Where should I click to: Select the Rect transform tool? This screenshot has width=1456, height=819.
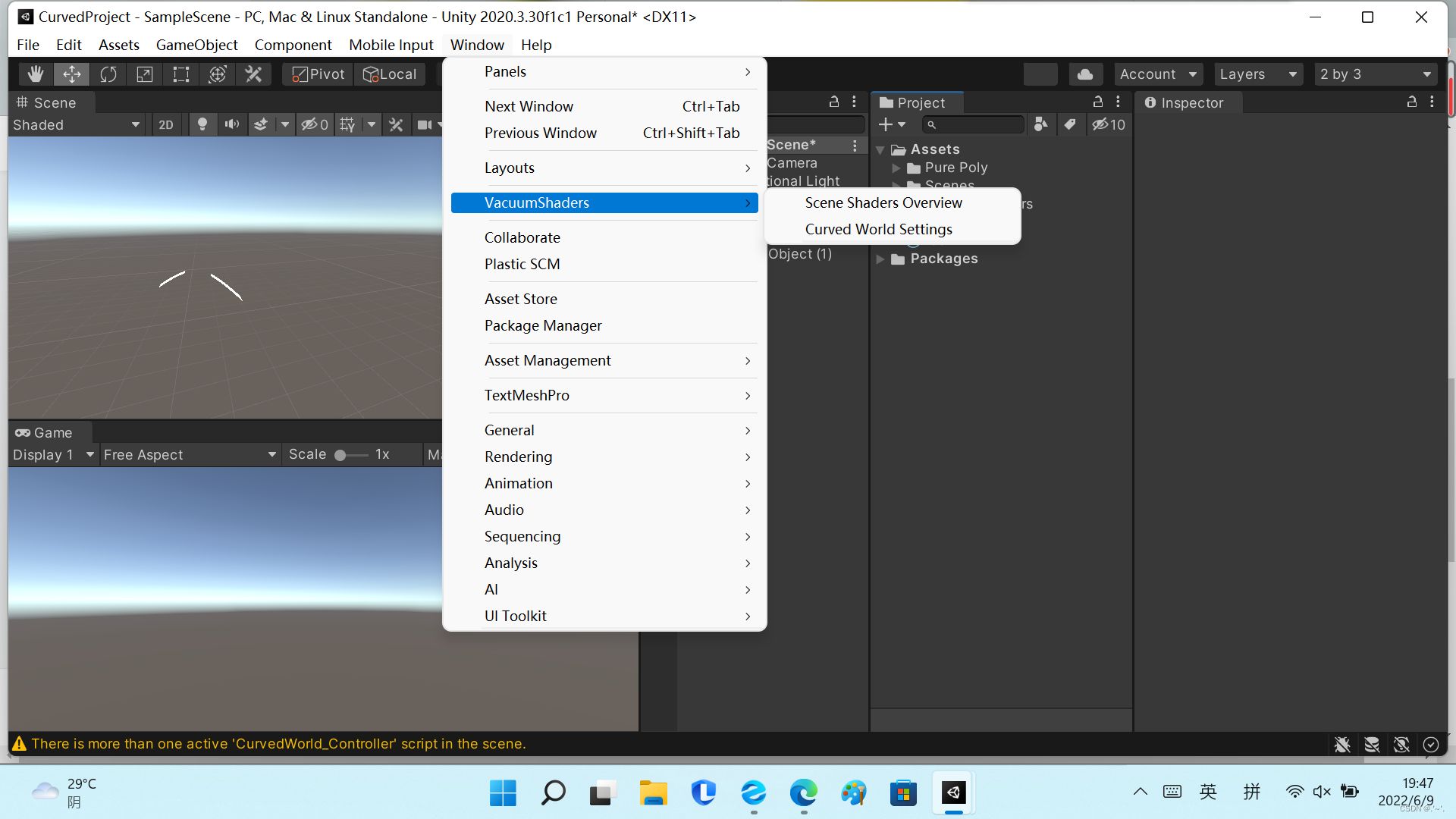coord(180,74)
